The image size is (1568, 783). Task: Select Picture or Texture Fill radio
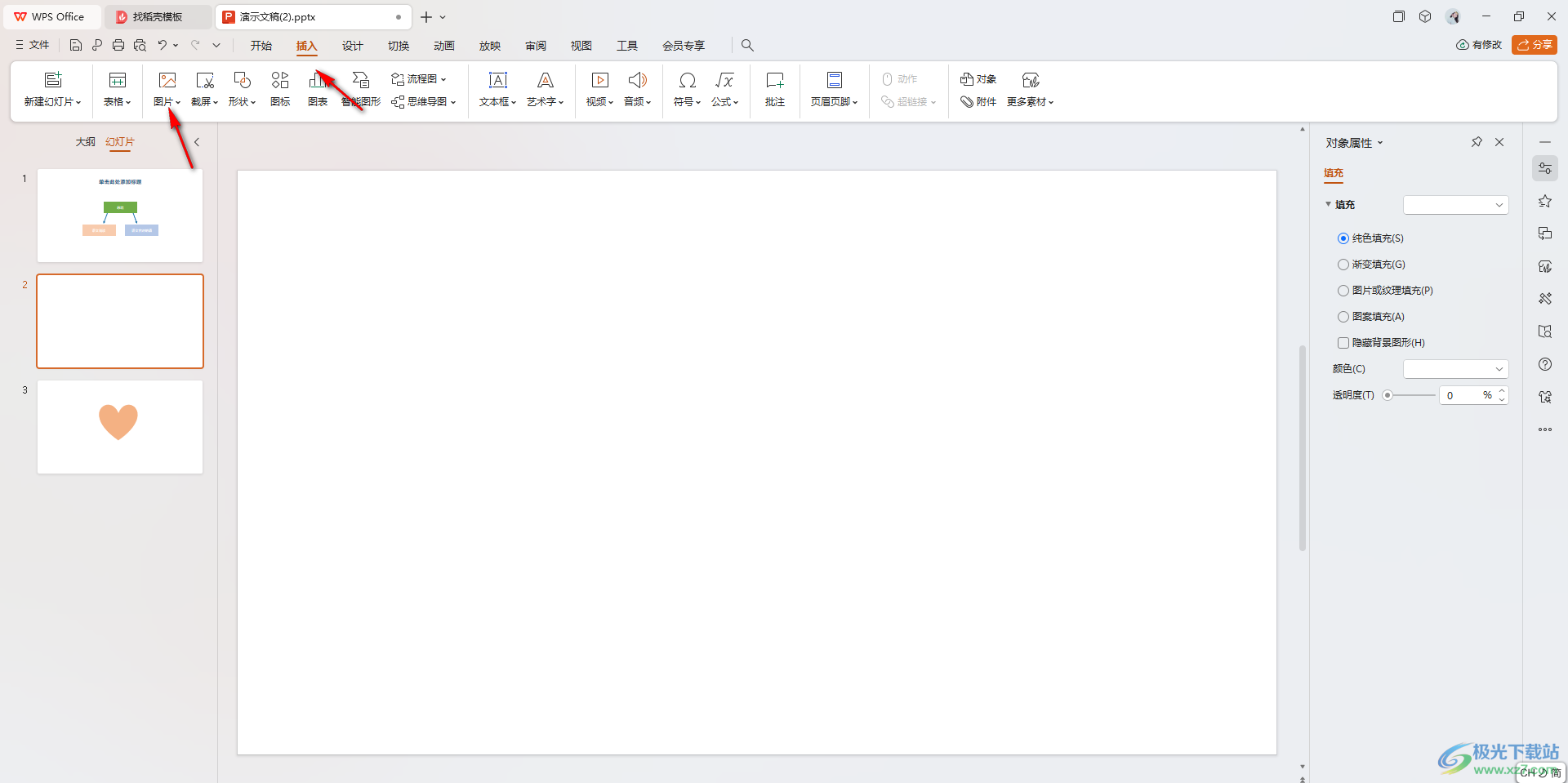click(x=1343, y=291)
